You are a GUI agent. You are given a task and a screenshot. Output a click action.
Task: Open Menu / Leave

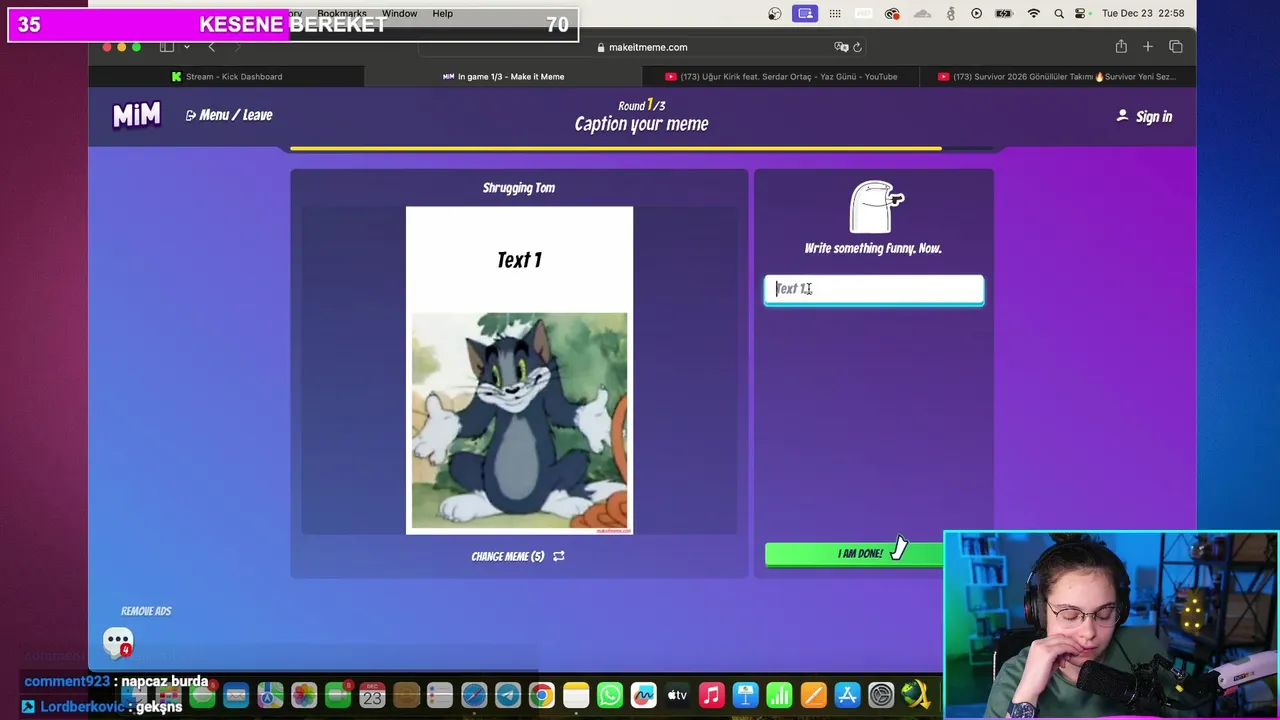pos(229,115)
